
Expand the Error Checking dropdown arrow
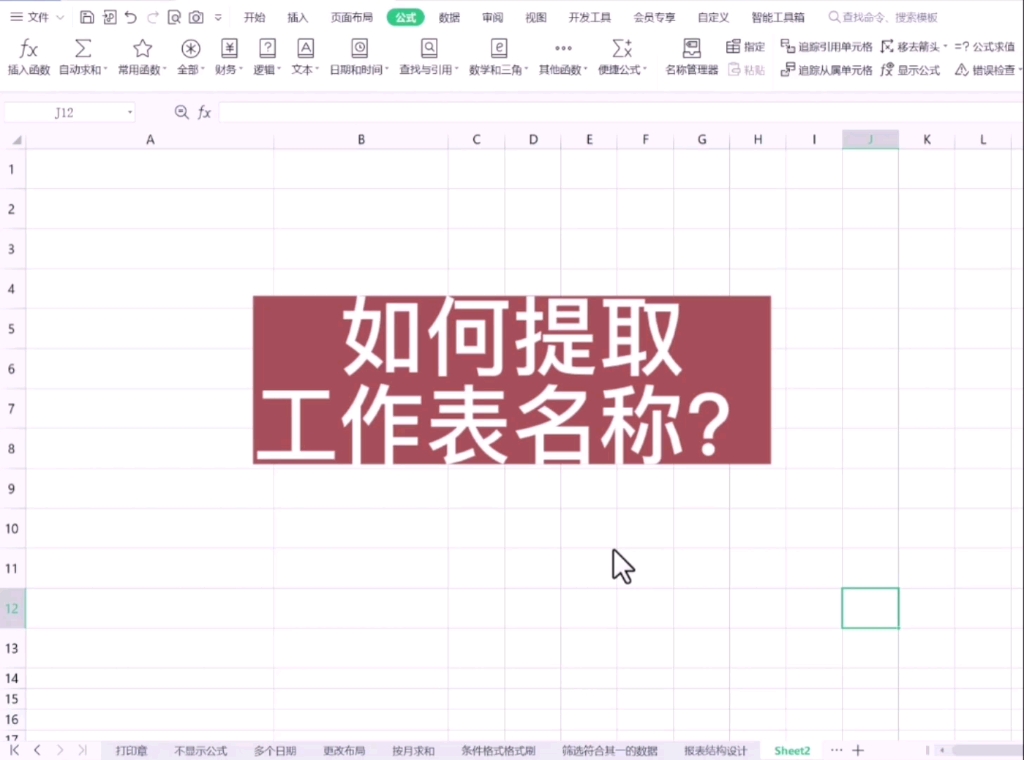point(1019,70)
